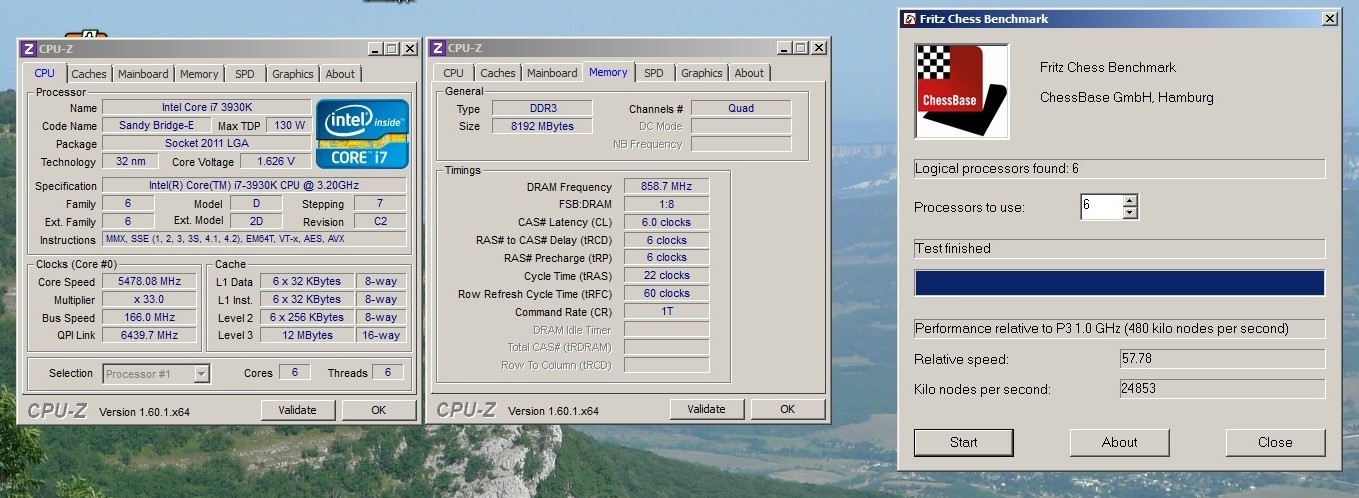Click the CPU-Z title bar icon of left window
This screenshot has height=498, width=1359.
point(30,48)
